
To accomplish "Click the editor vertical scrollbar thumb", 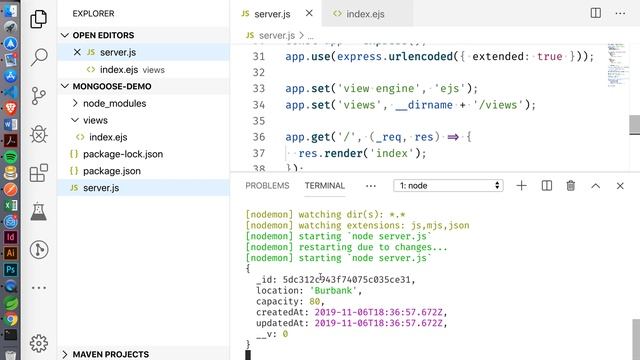I will (x=635, y=124).
